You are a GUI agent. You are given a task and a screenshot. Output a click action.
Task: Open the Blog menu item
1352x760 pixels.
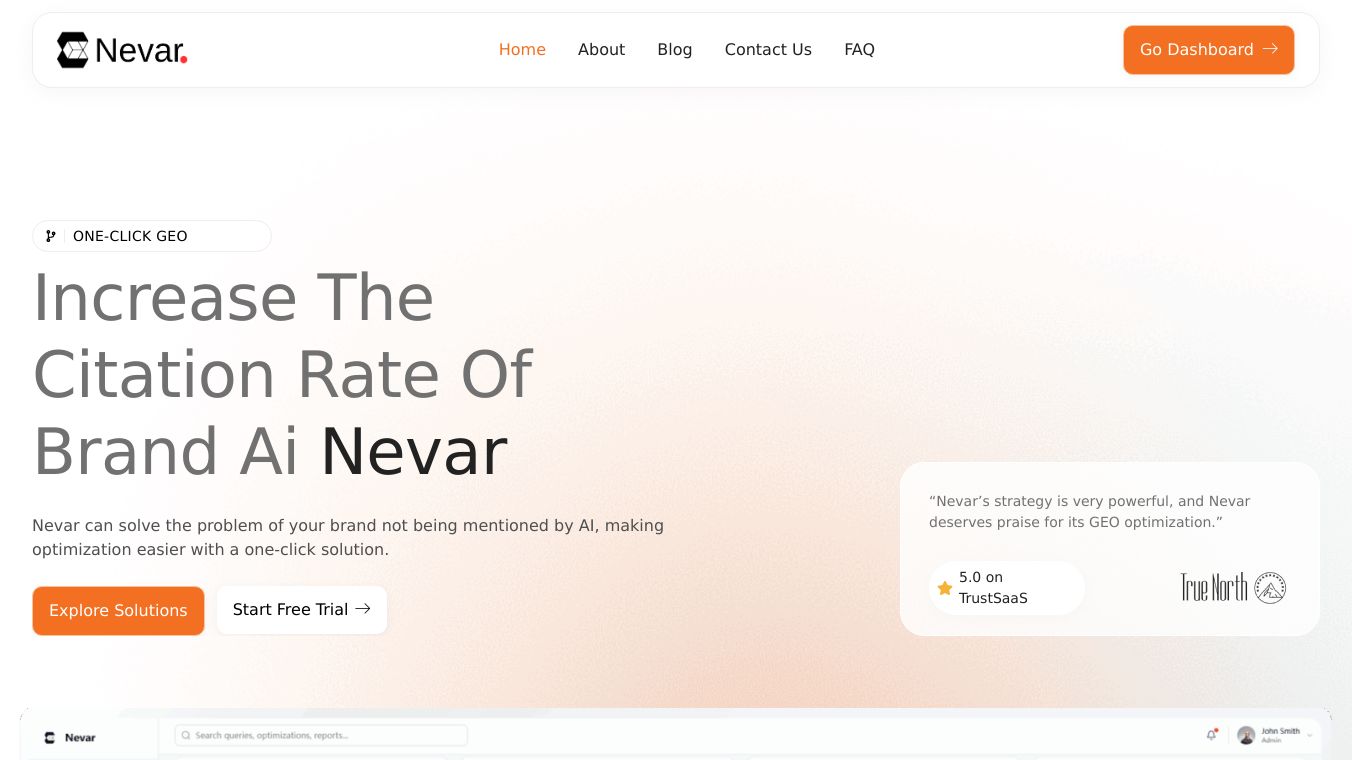[674, 49]
